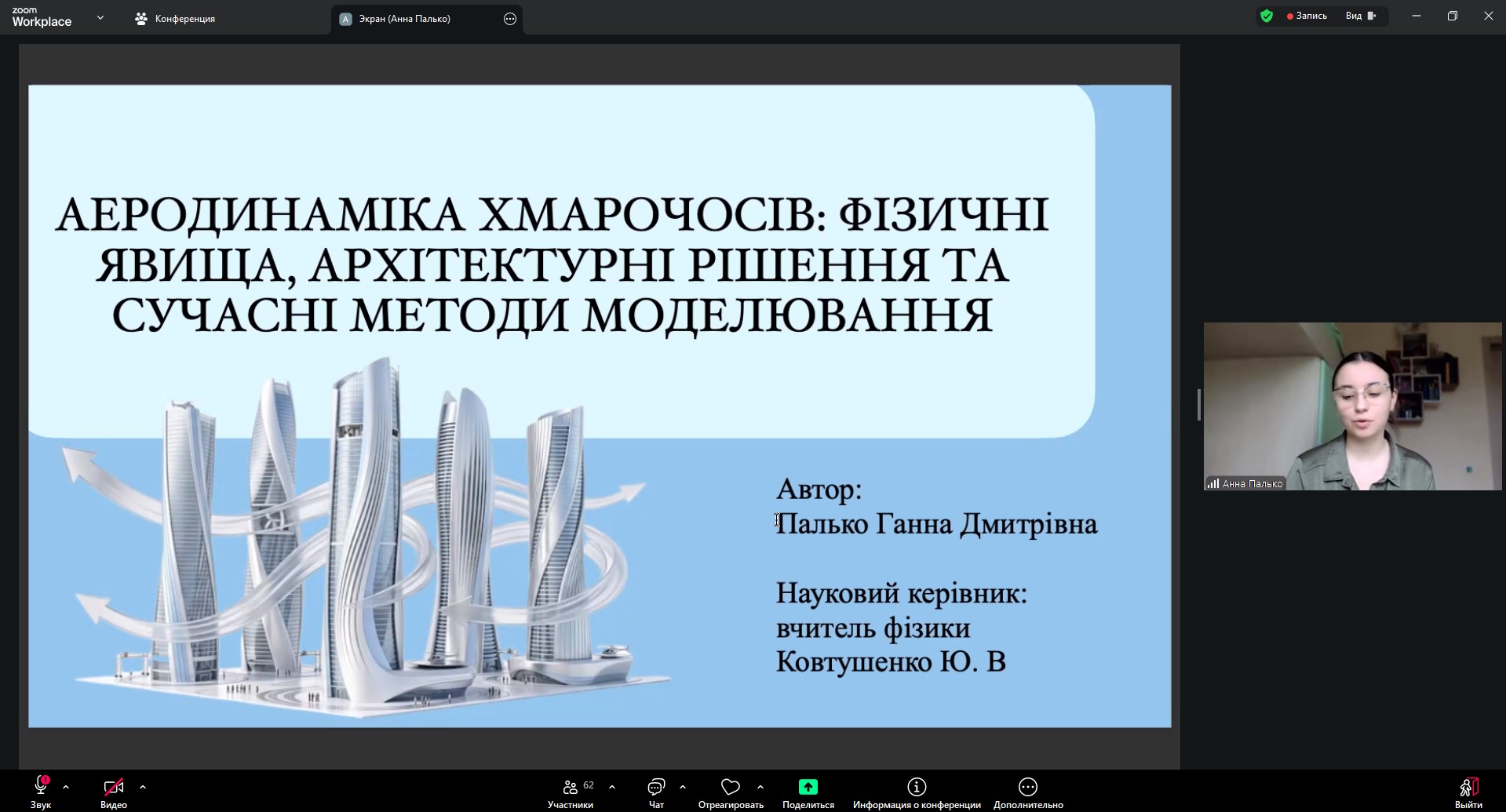Viewport: 1506px width, 812px height.
Task: Click the Запись recording indicator
Action: coord(1307,16)
